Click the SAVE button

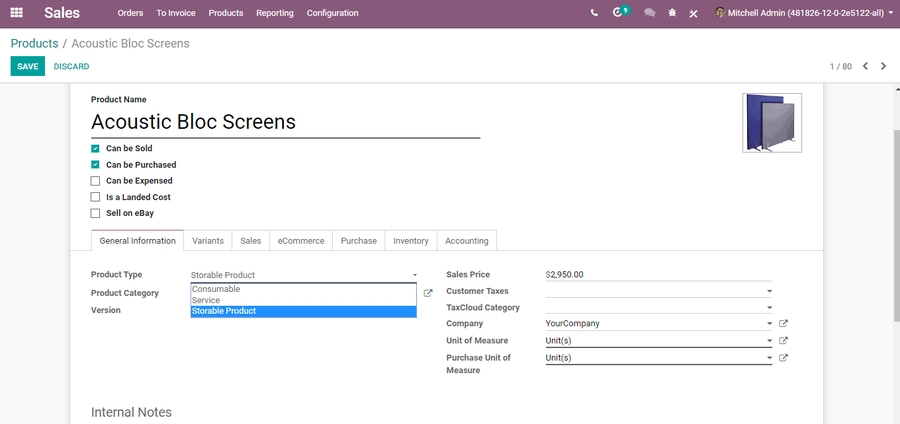[x=28, y=67]
